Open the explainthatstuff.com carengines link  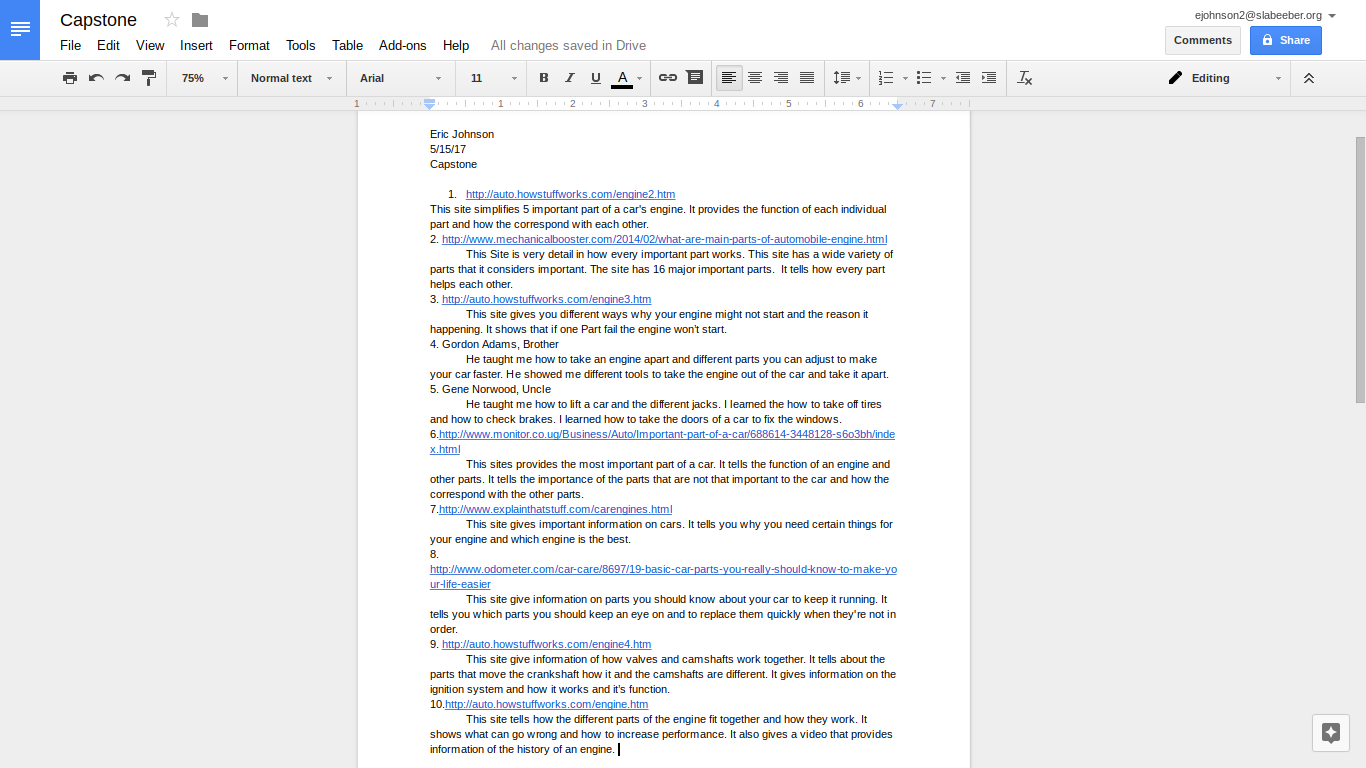[555, 509]
